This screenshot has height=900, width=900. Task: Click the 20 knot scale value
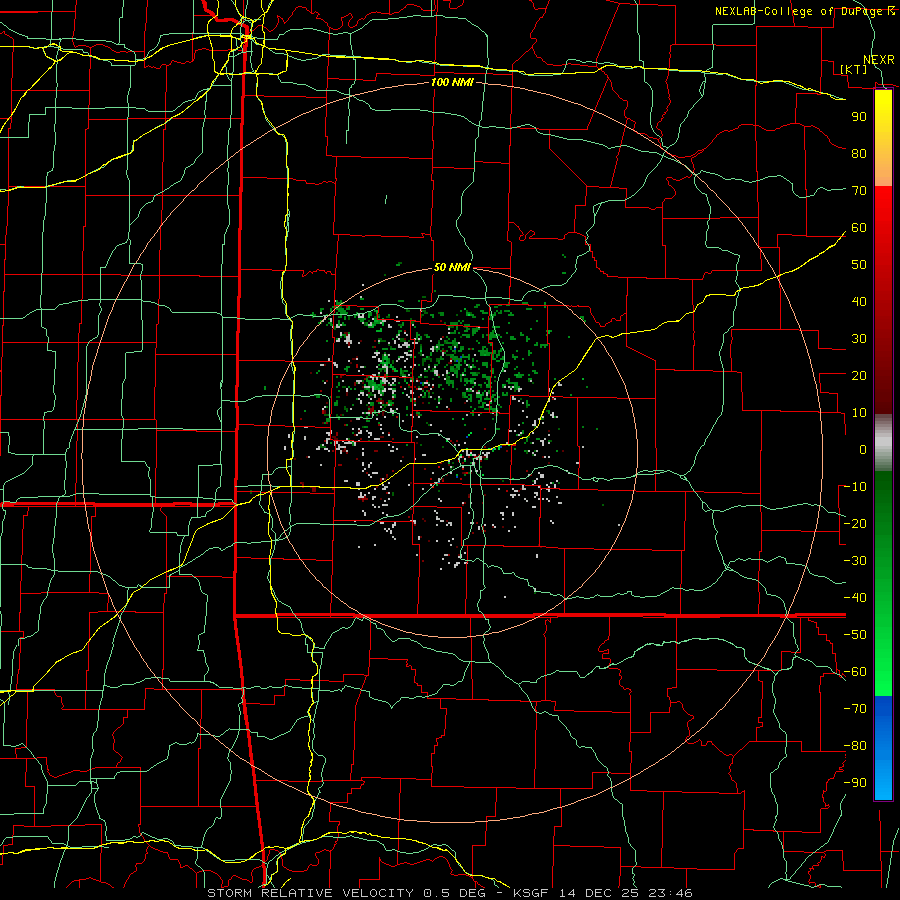(x=859, y=376)
